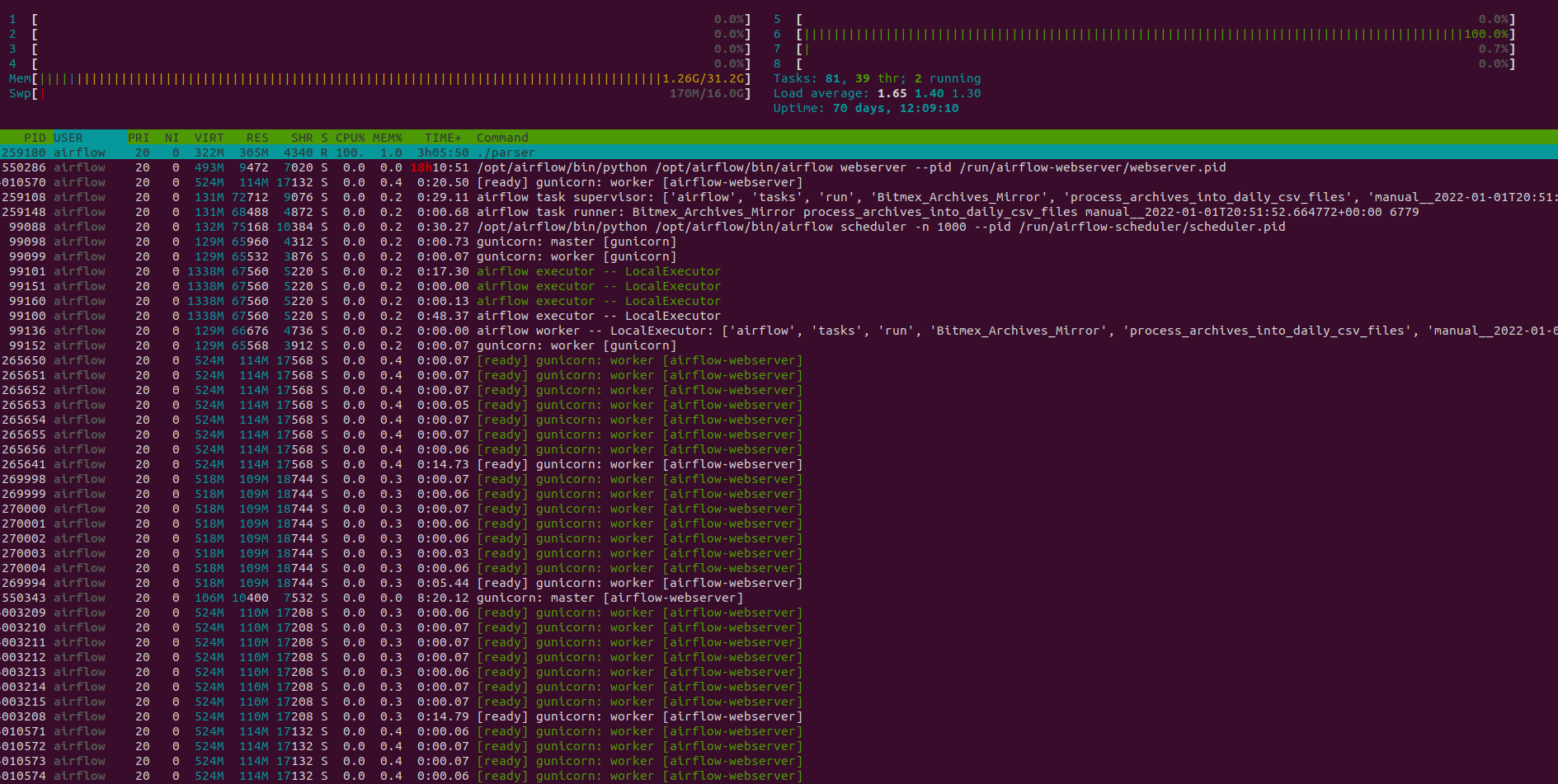Select process row with time 0:14.79
This screenshot has height=784, width=1558.
click(779, 716)
